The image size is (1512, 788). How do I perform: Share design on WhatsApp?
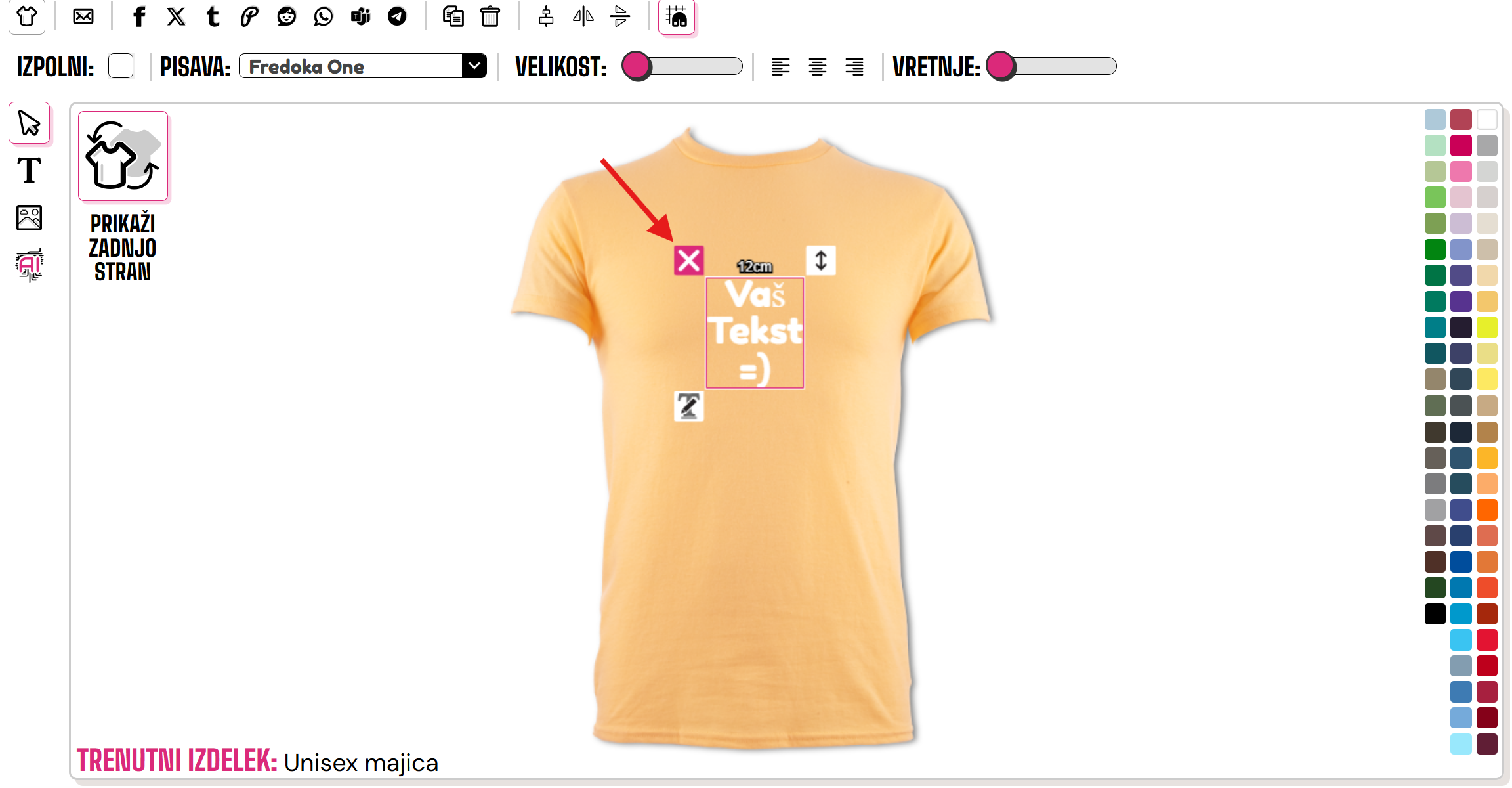click(323, 16)
